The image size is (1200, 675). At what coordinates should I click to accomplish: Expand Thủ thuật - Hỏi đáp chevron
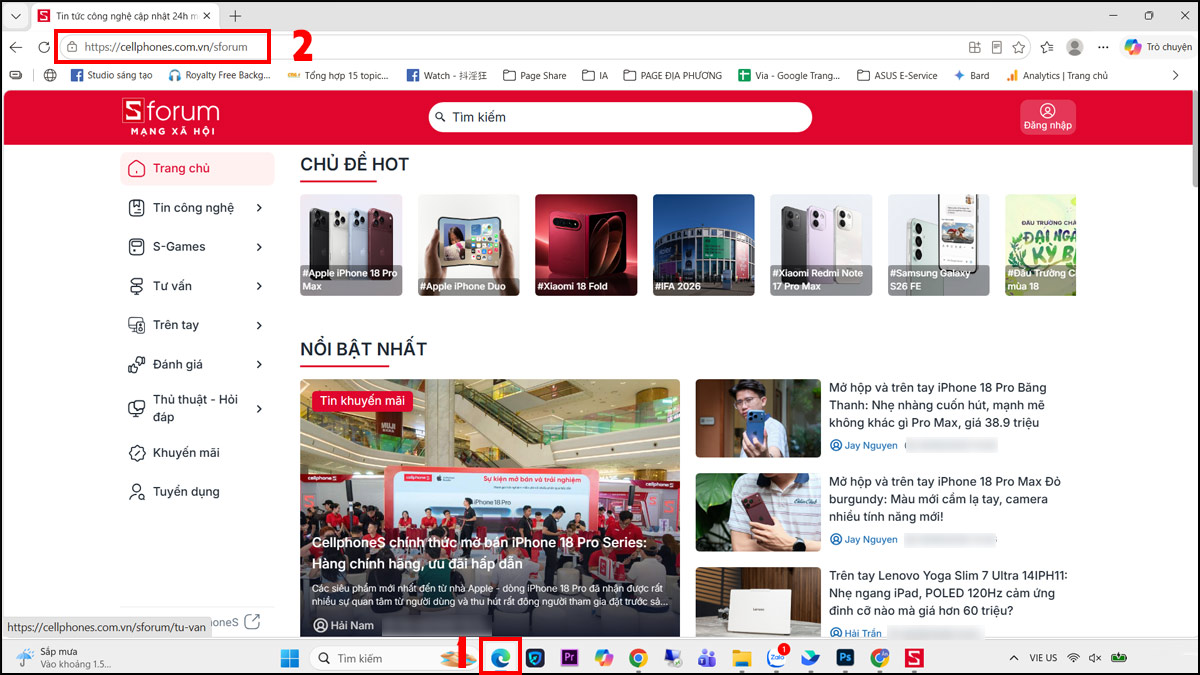pos(259,408)
